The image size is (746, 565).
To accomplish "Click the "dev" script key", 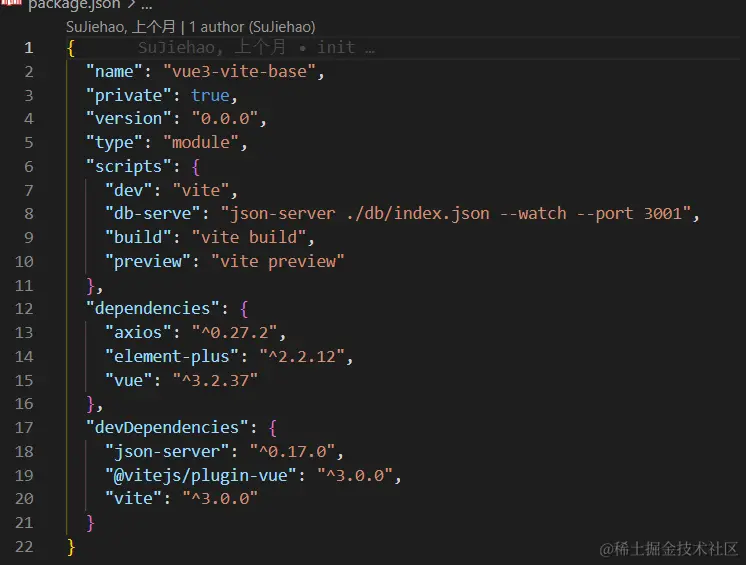I will coord(128,191).
